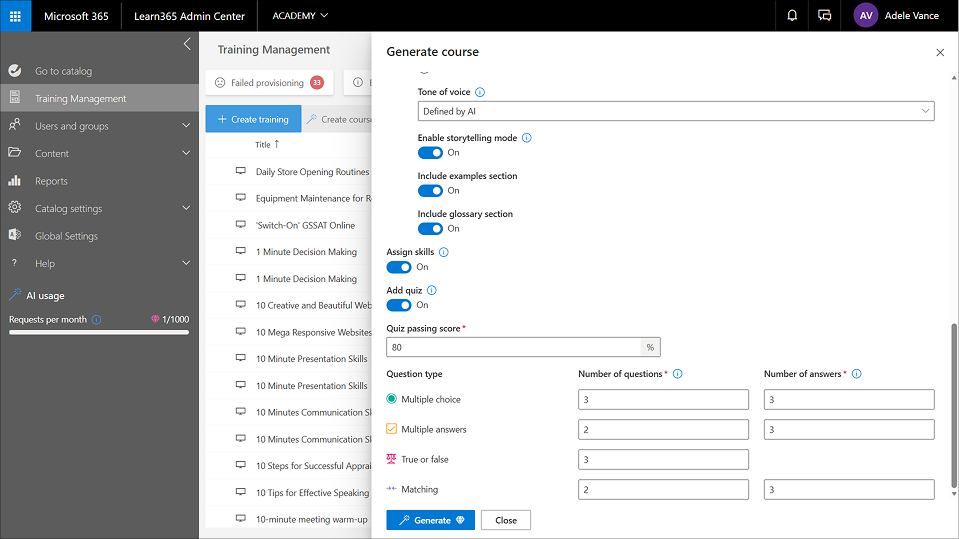The image size is (959, 539).
Task: Close the Generate course panel
Action: [940, 53]
